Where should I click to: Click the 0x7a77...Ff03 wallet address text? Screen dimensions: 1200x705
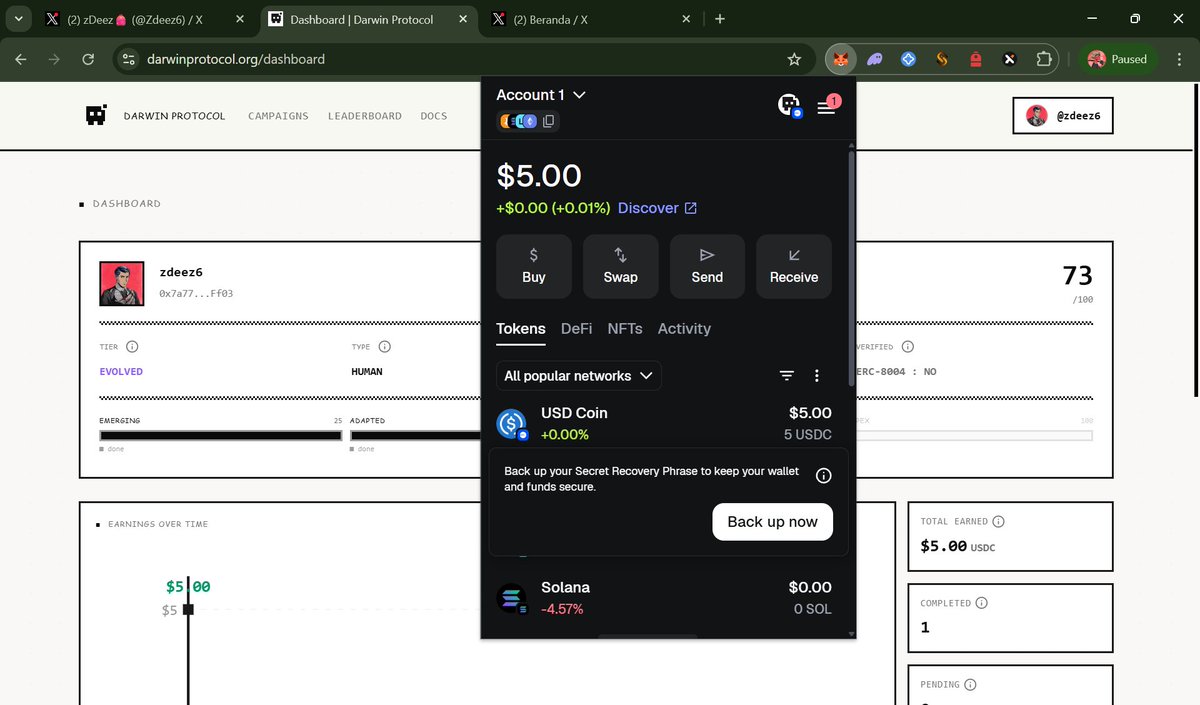click(x=196, y=294)
